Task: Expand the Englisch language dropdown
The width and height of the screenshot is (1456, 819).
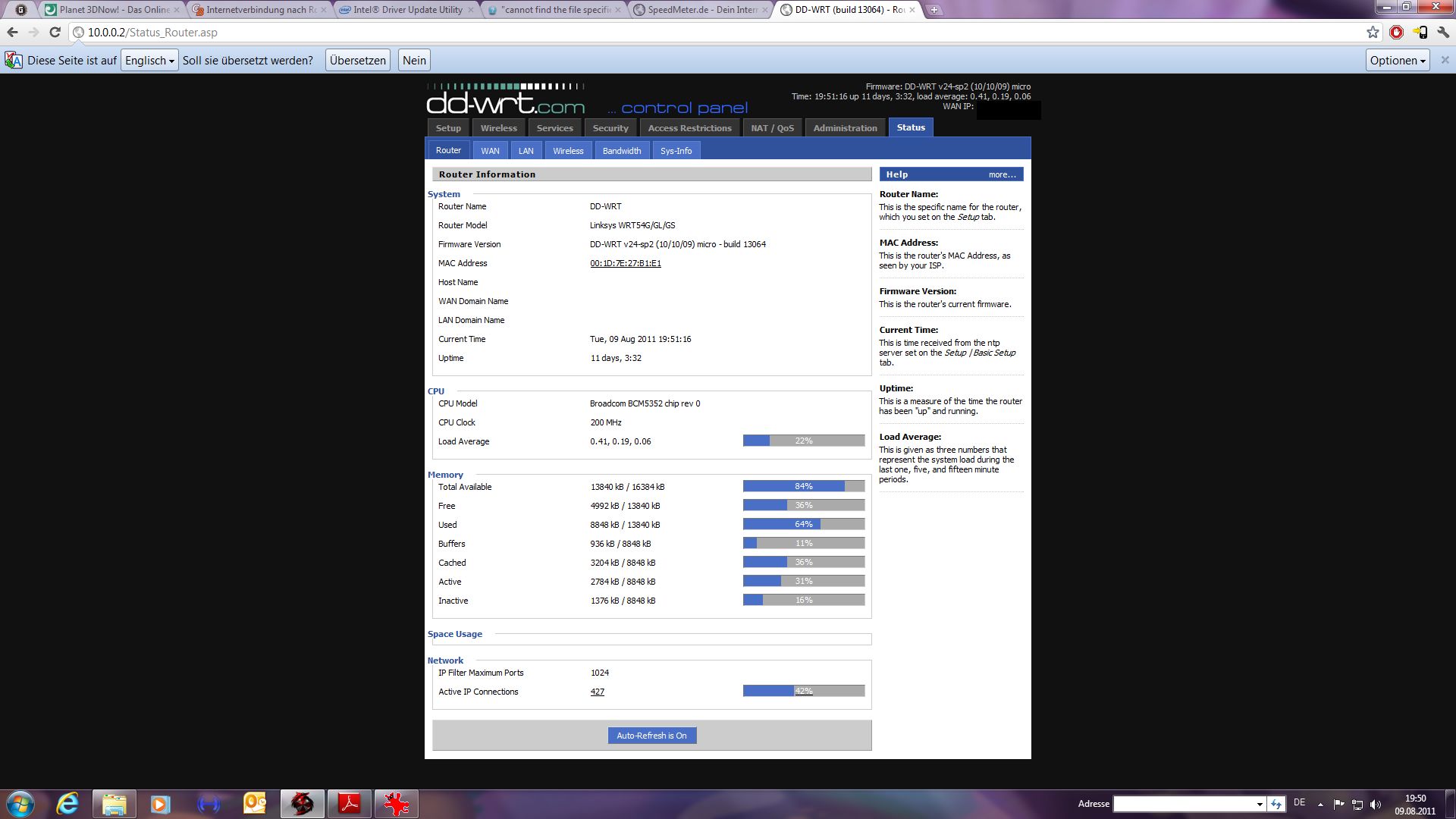Action: coord(149,61)
